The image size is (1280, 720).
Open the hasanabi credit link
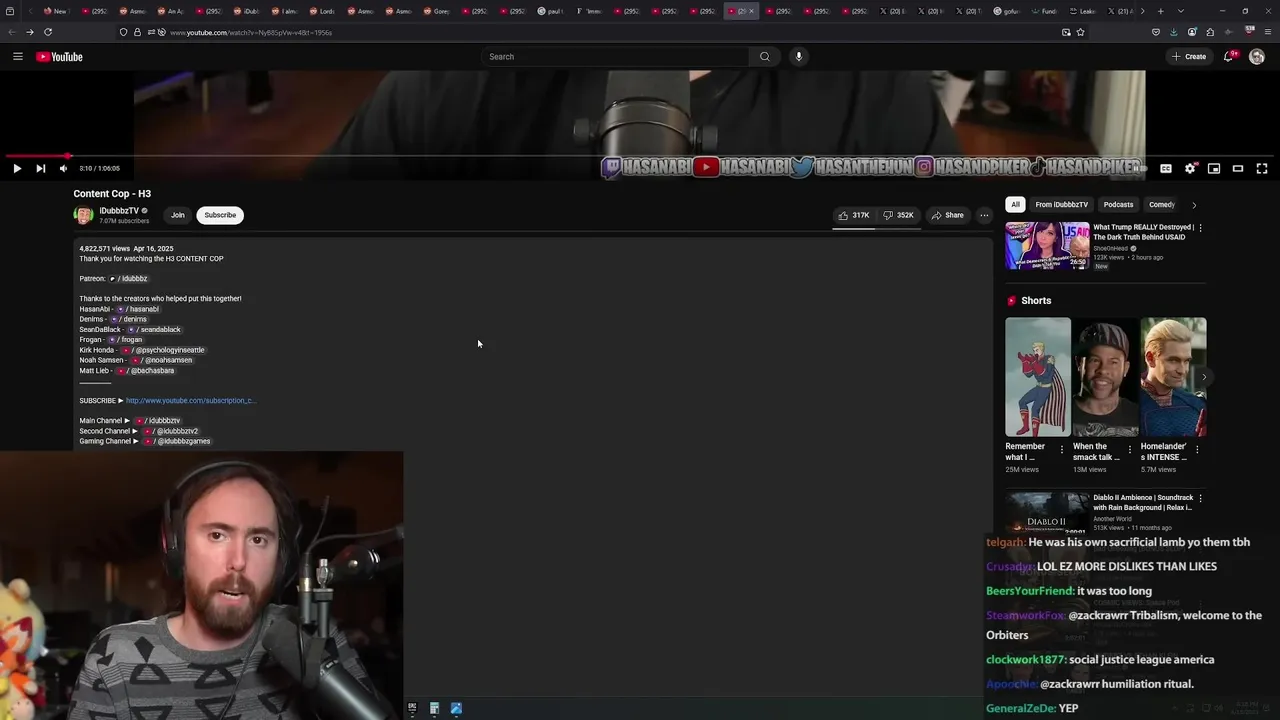click(137, 309)
